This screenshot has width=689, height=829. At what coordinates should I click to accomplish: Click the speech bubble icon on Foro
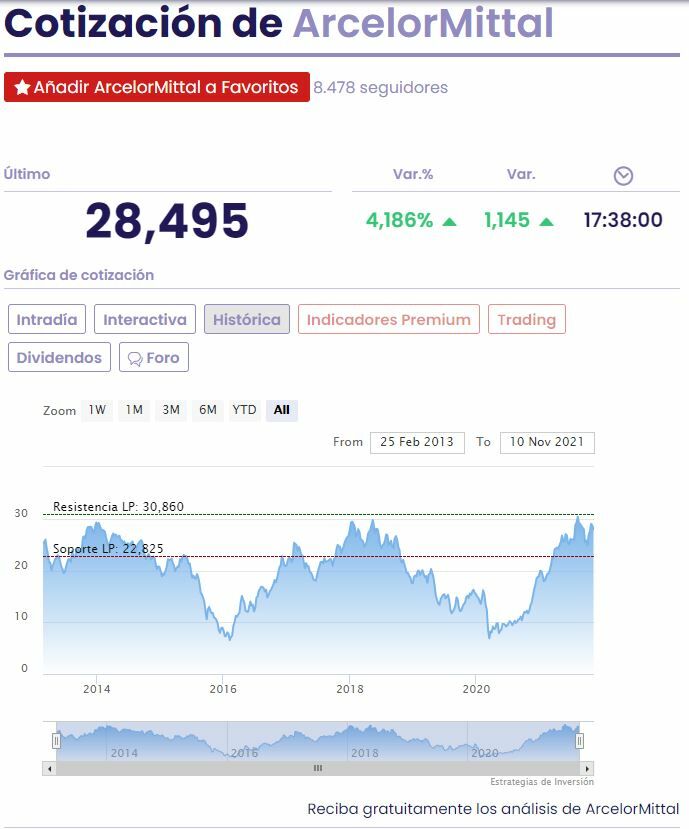coord(135,359)
